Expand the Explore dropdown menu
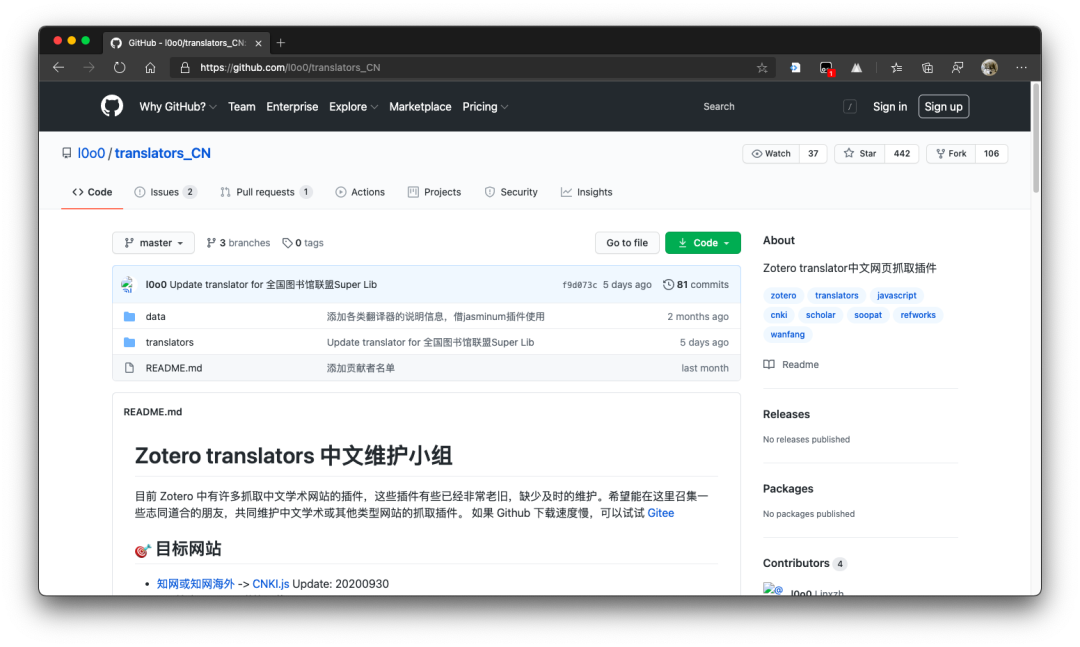This screenshot has height=647, width=1080. point(353,107)
